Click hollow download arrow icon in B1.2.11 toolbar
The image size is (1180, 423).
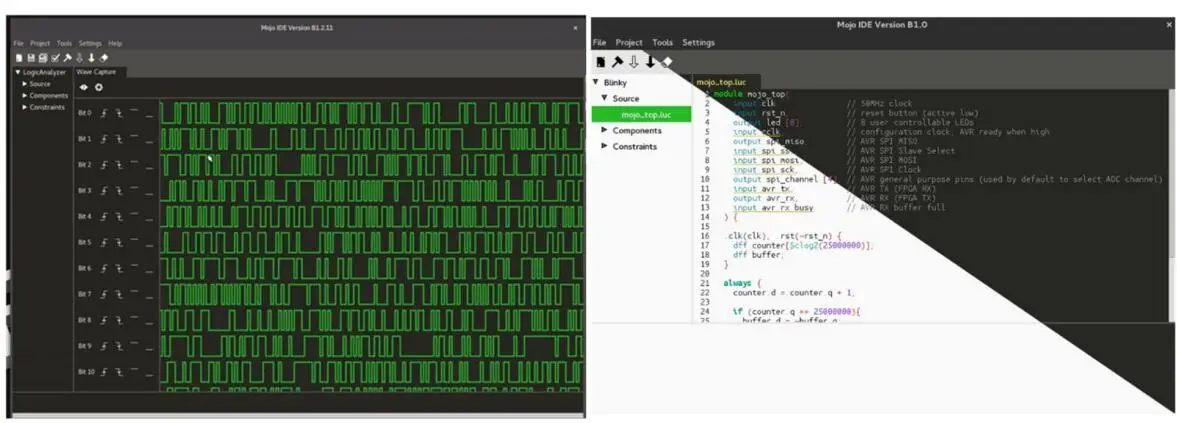click(80, 58)
